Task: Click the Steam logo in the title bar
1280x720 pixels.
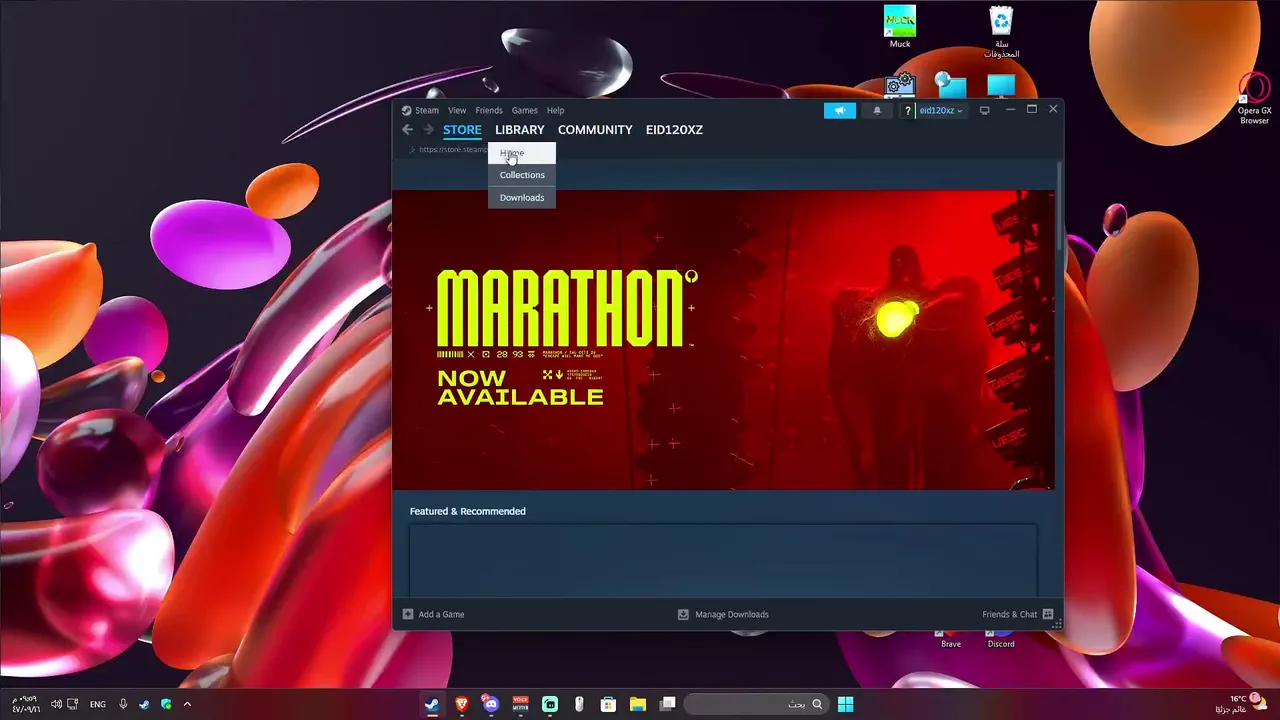Action: click(x=406, y=110)
